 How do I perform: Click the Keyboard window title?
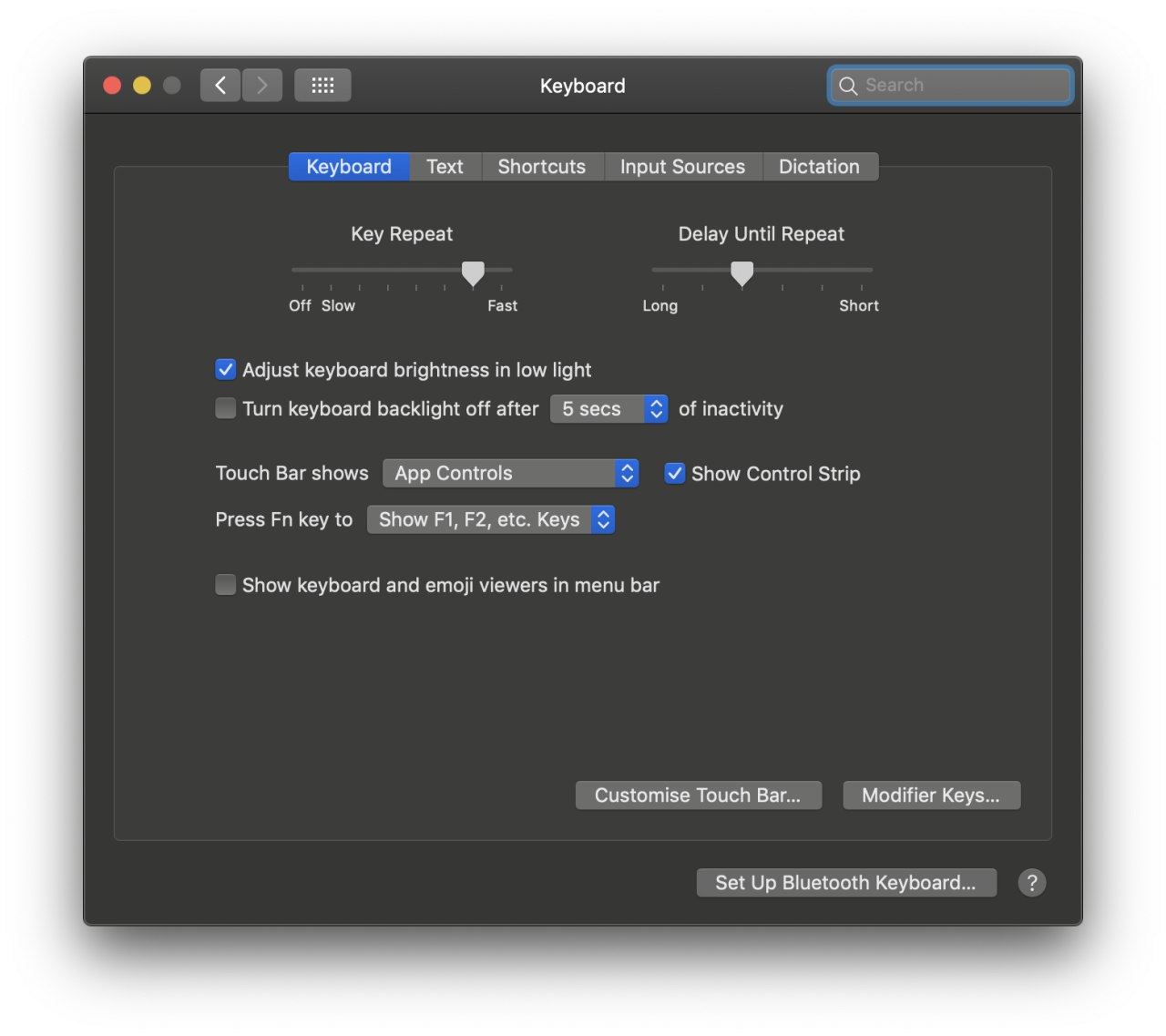[583, 86]
